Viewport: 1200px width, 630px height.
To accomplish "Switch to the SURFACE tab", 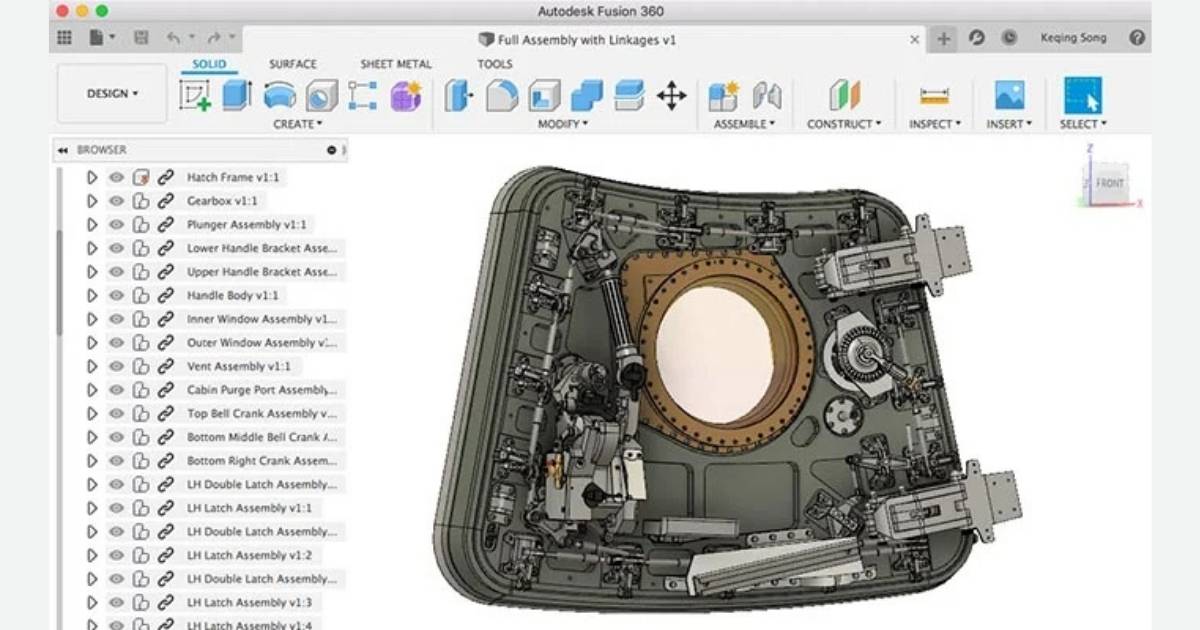I will tap(293, 64).
